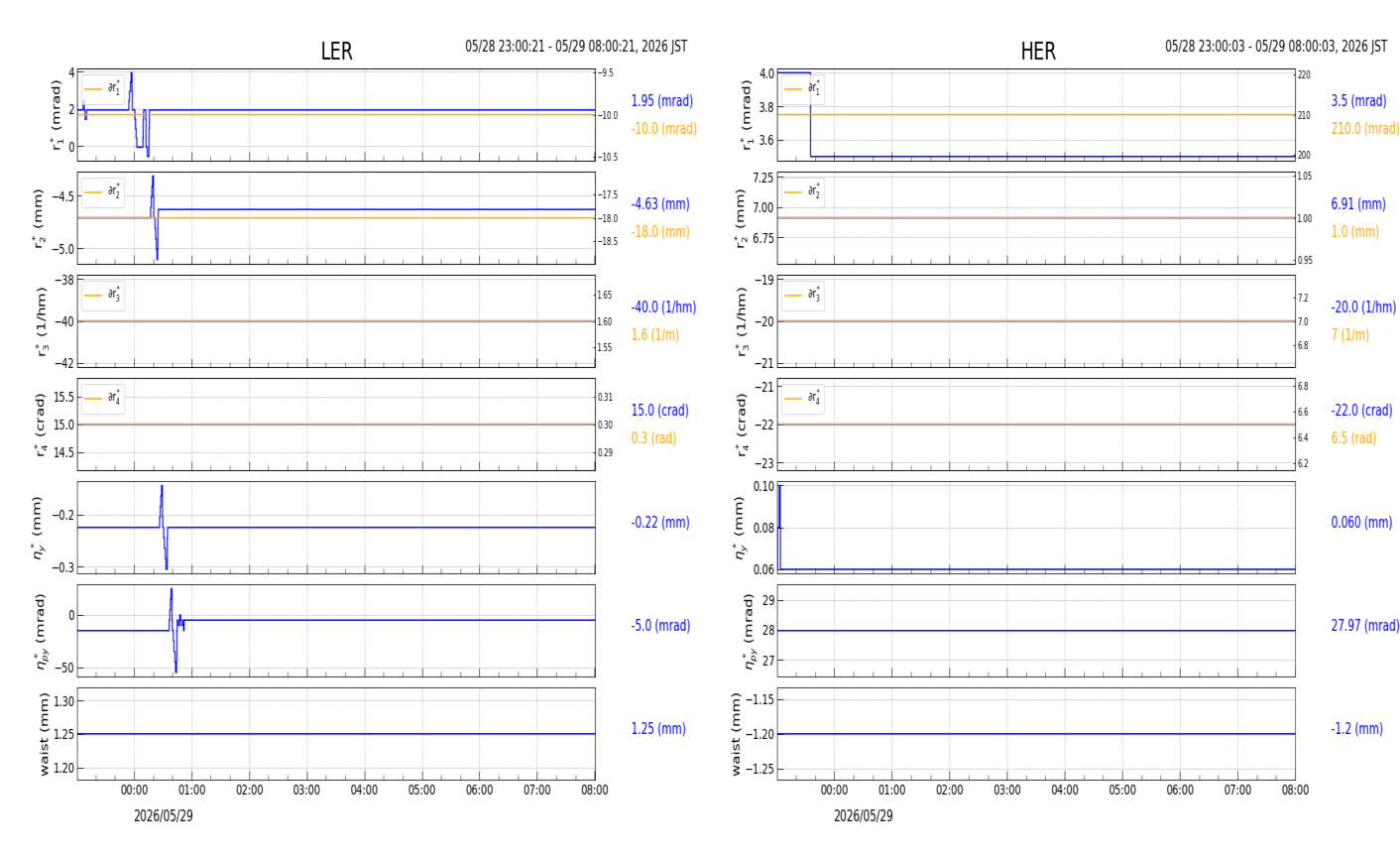1400x857 pixels.
Task: Click the 05:00 time tick under HER
Action: 1122,791
